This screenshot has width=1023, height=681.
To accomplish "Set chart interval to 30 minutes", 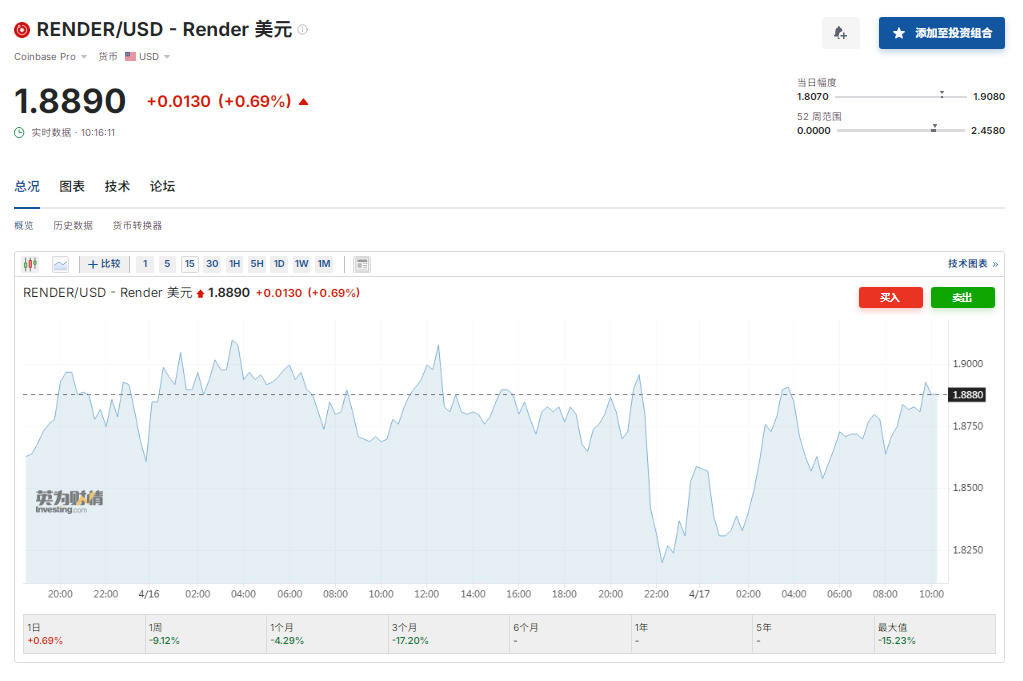I will pos(212,264).
